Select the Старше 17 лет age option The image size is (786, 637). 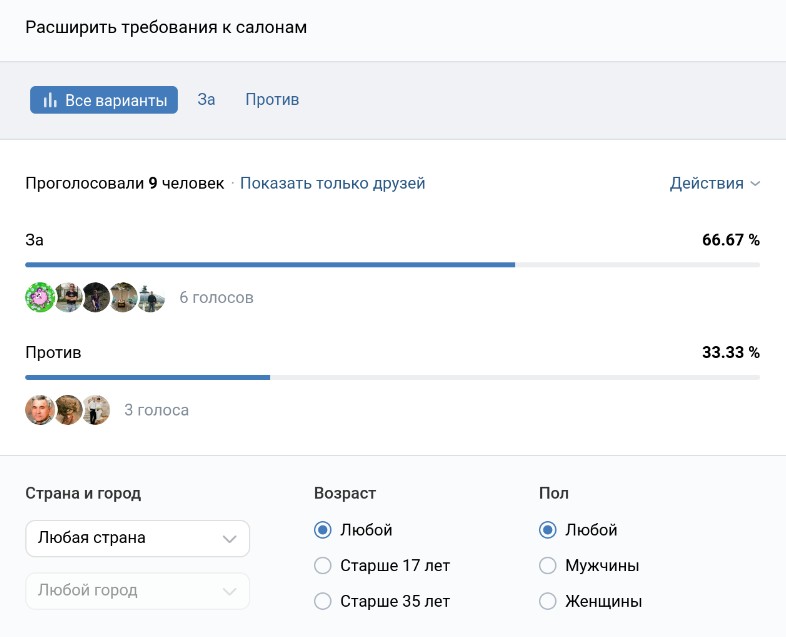(323, 566)
